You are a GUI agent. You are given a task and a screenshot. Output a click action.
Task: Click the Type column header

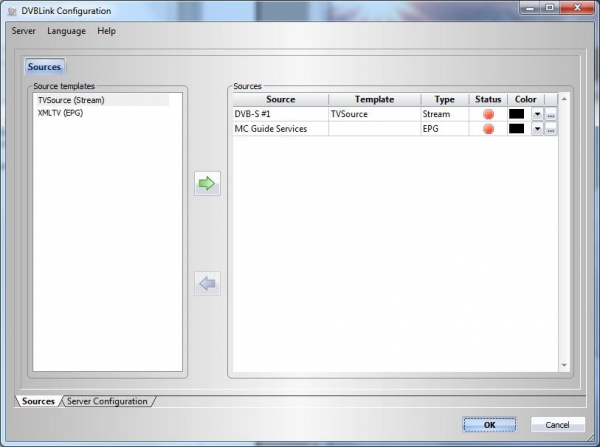[445, 100]
